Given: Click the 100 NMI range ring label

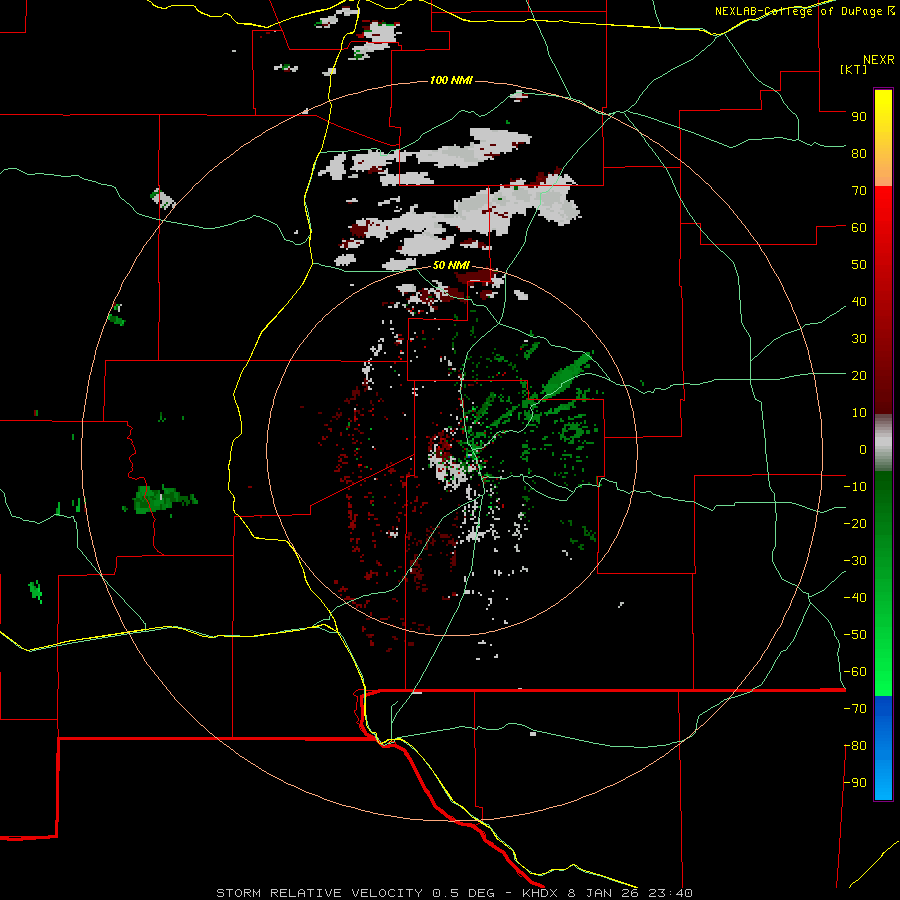Looking at the screenshot, I should coord(451,80).
